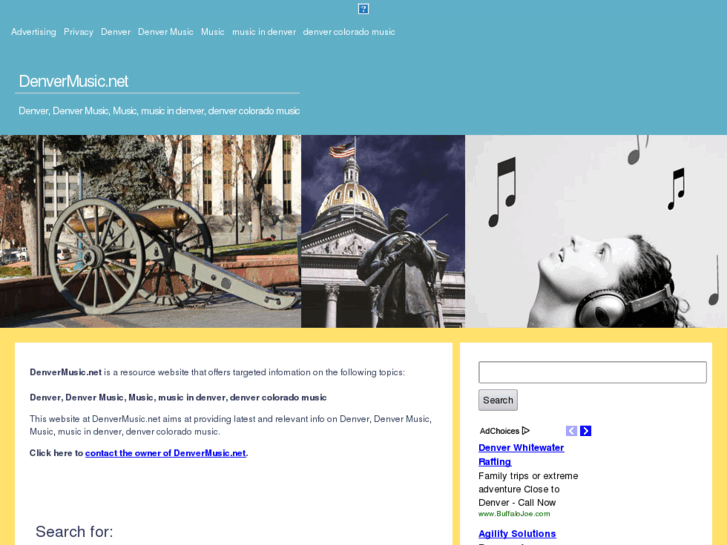Open the Advertising nav link
727x545 pixels.
point(33,32)
